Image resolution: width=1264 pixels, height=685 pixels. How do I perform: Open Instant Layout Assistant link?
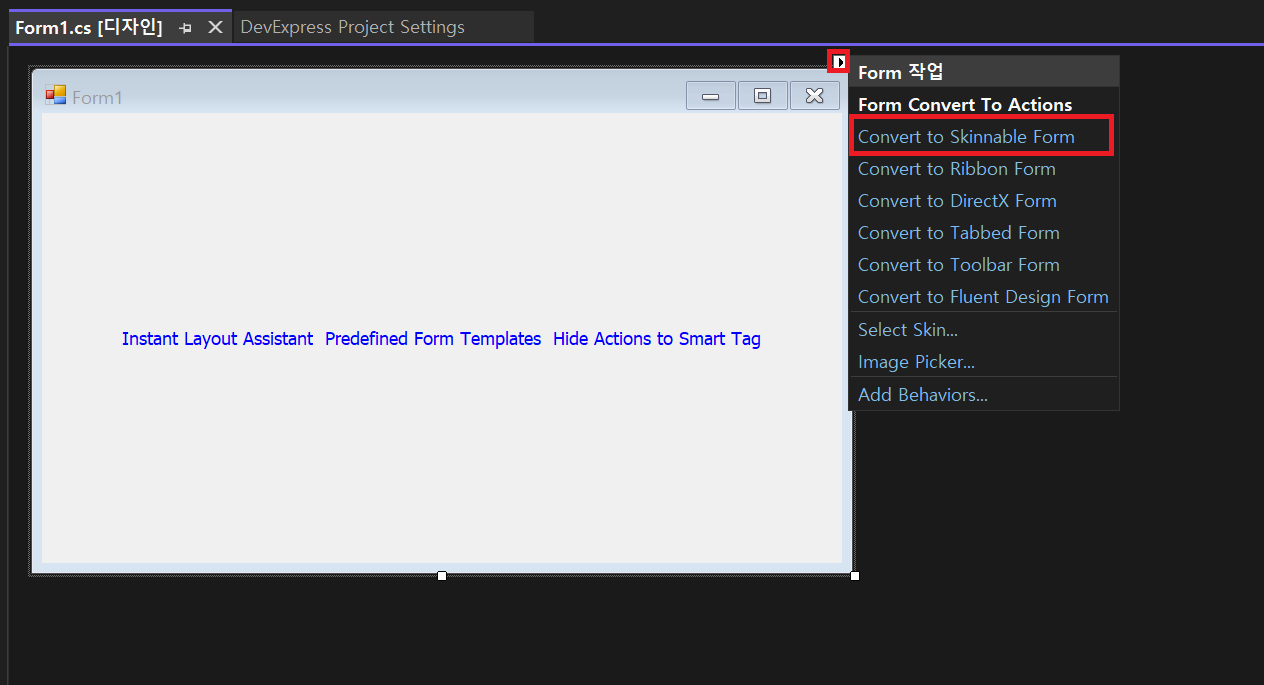click(x=217, y=339)
